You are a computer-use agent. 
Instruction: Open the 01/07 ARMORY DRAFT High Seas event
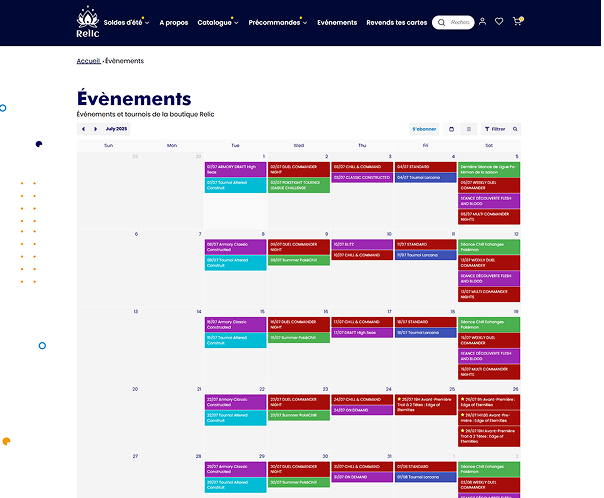[236, 168]
